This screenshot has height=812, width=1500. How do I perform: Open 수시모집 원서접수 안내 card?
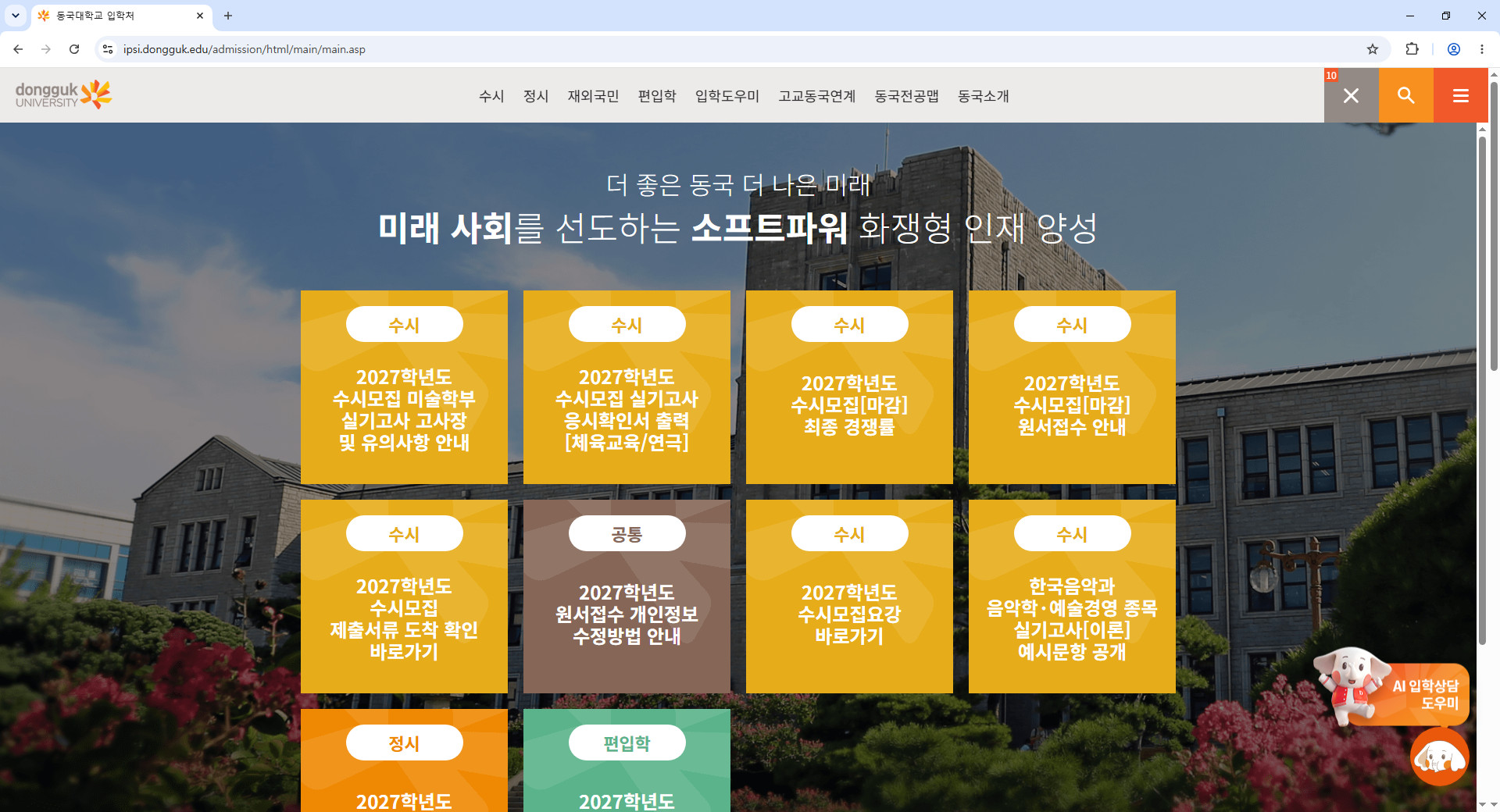point(1072,387)
